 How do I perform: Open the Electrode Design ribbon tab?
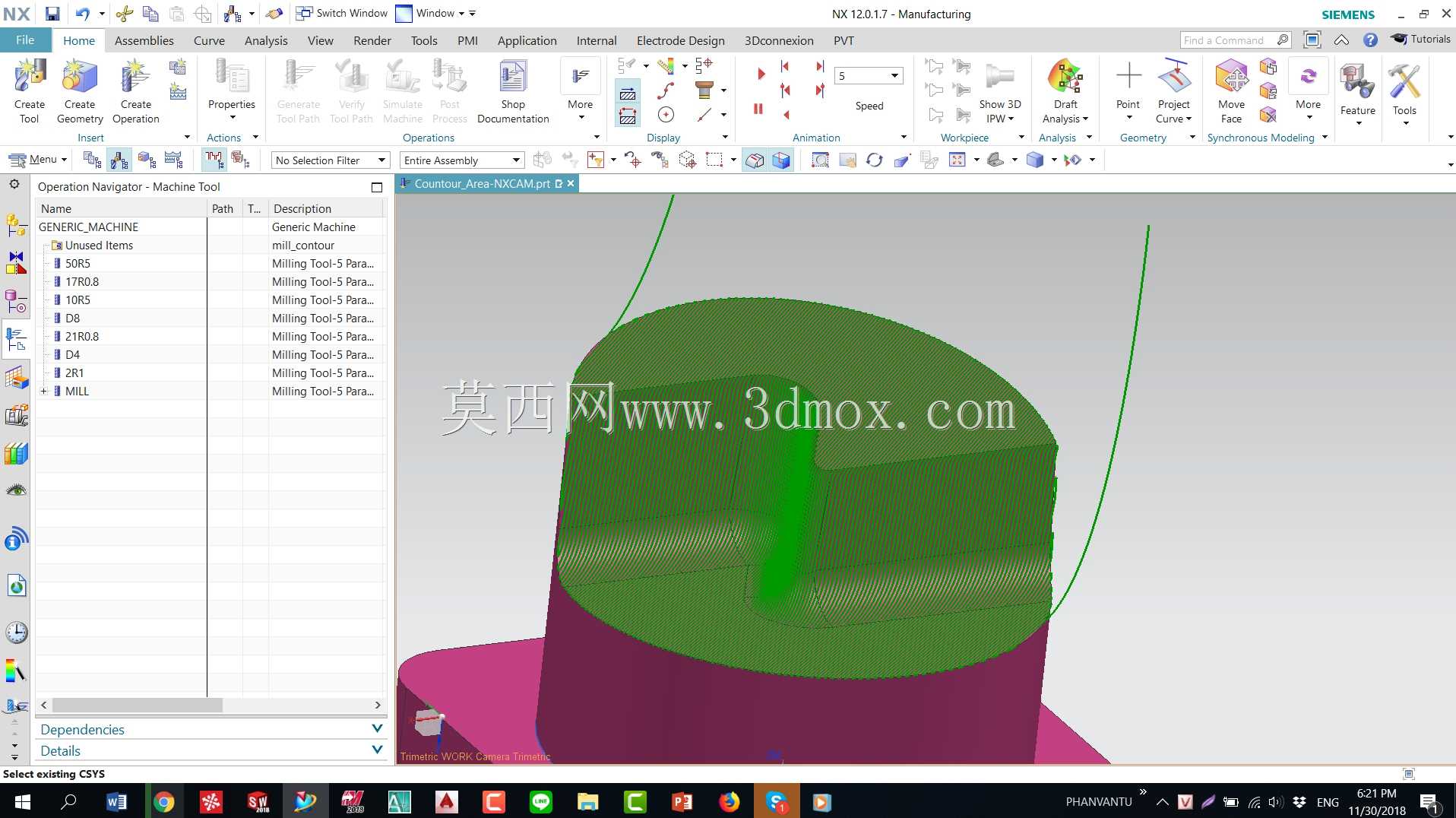(681, 40)
